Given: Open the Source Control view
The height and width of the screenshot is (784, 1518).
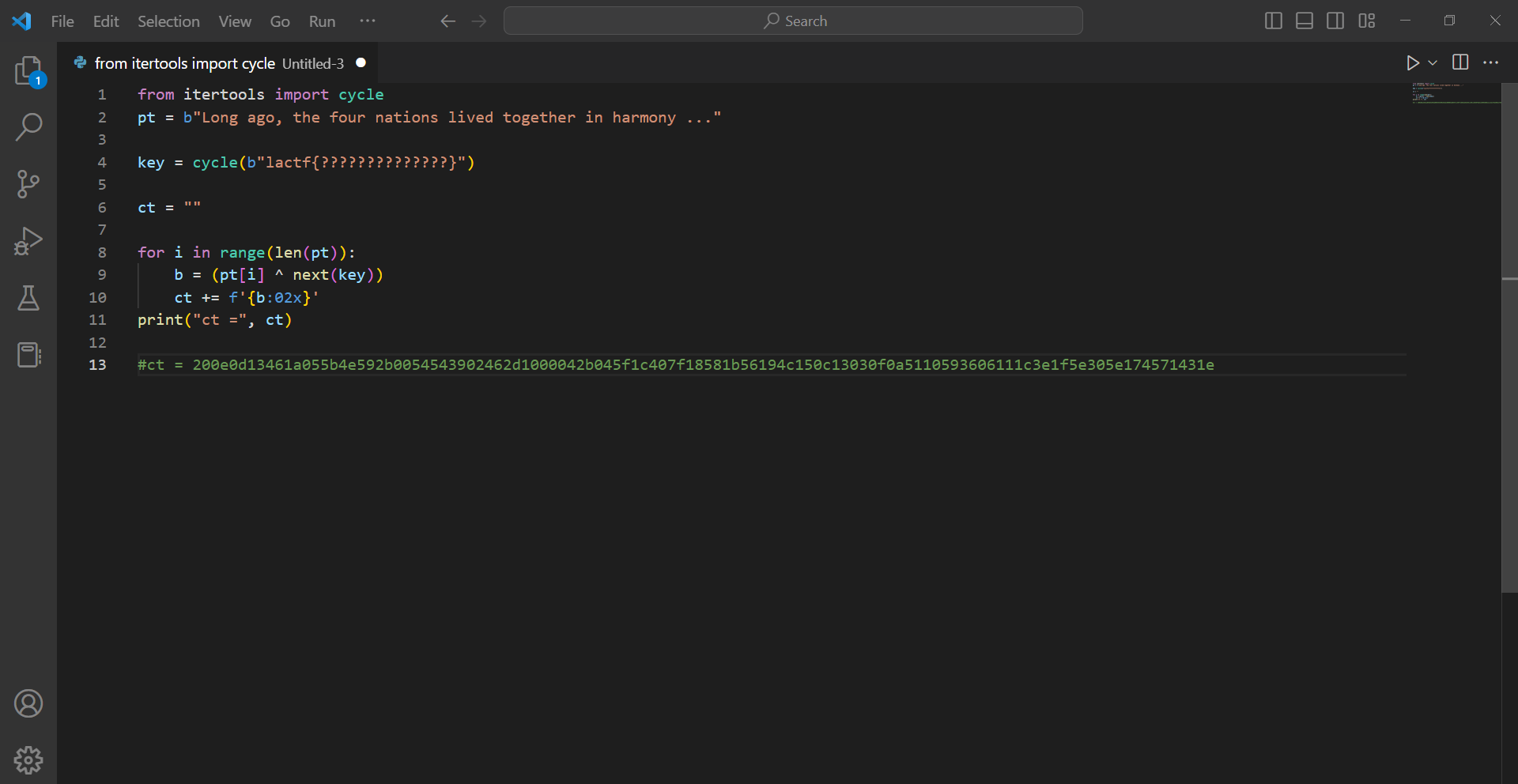Looking at the screenshot, I should 28,184.
